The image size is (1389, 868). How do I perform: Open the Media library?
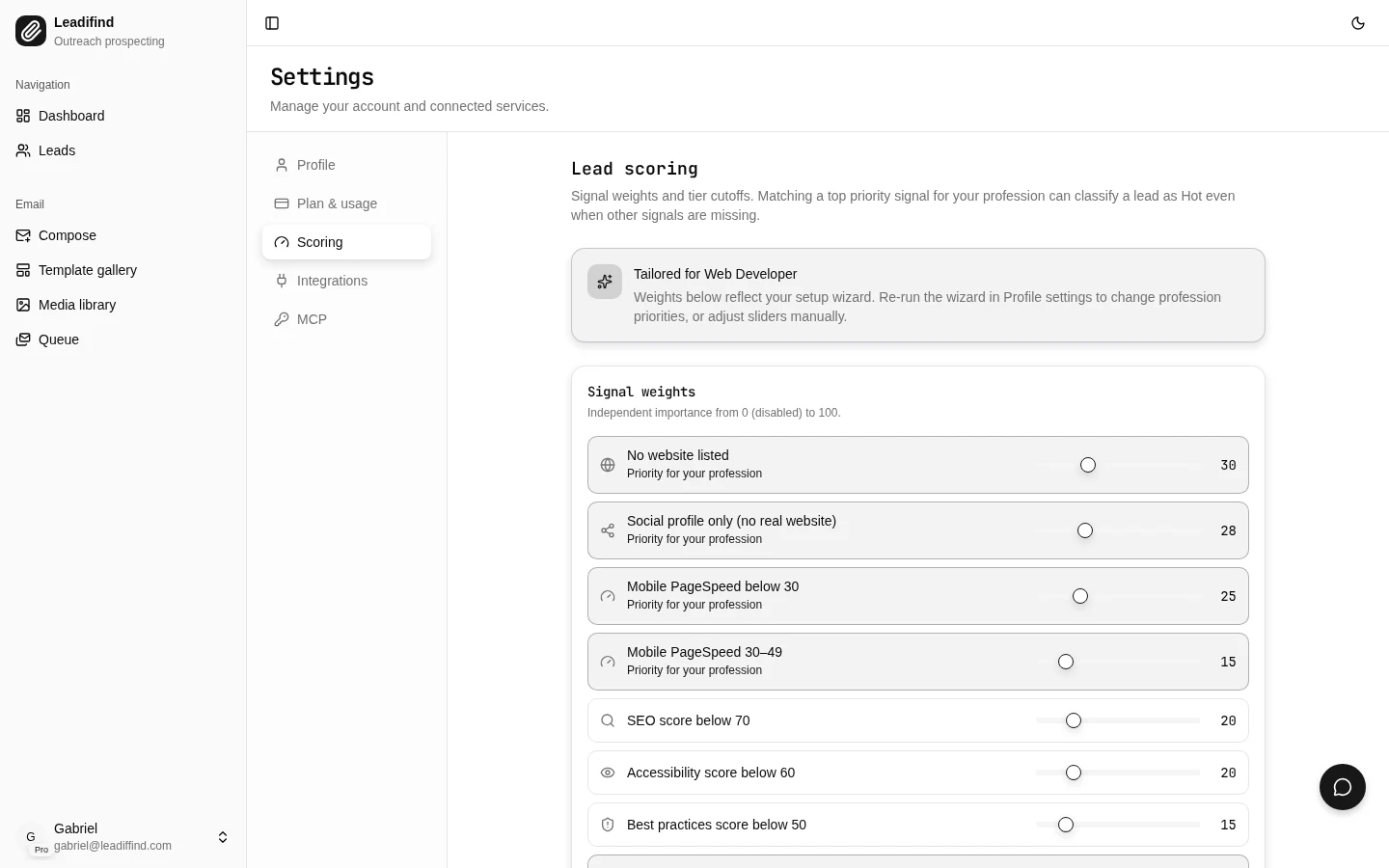(123, 305)
